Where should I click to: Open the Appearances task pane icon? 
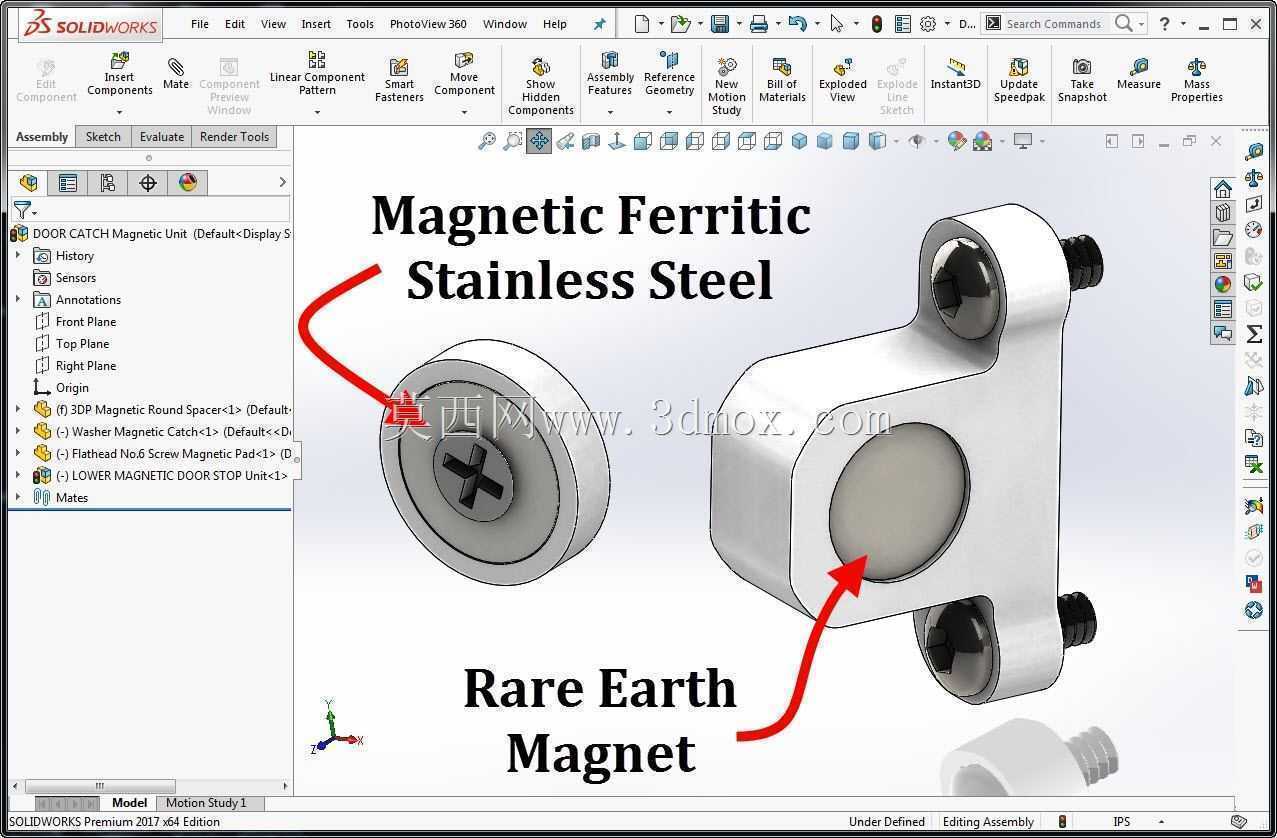tap(1223, 285)
